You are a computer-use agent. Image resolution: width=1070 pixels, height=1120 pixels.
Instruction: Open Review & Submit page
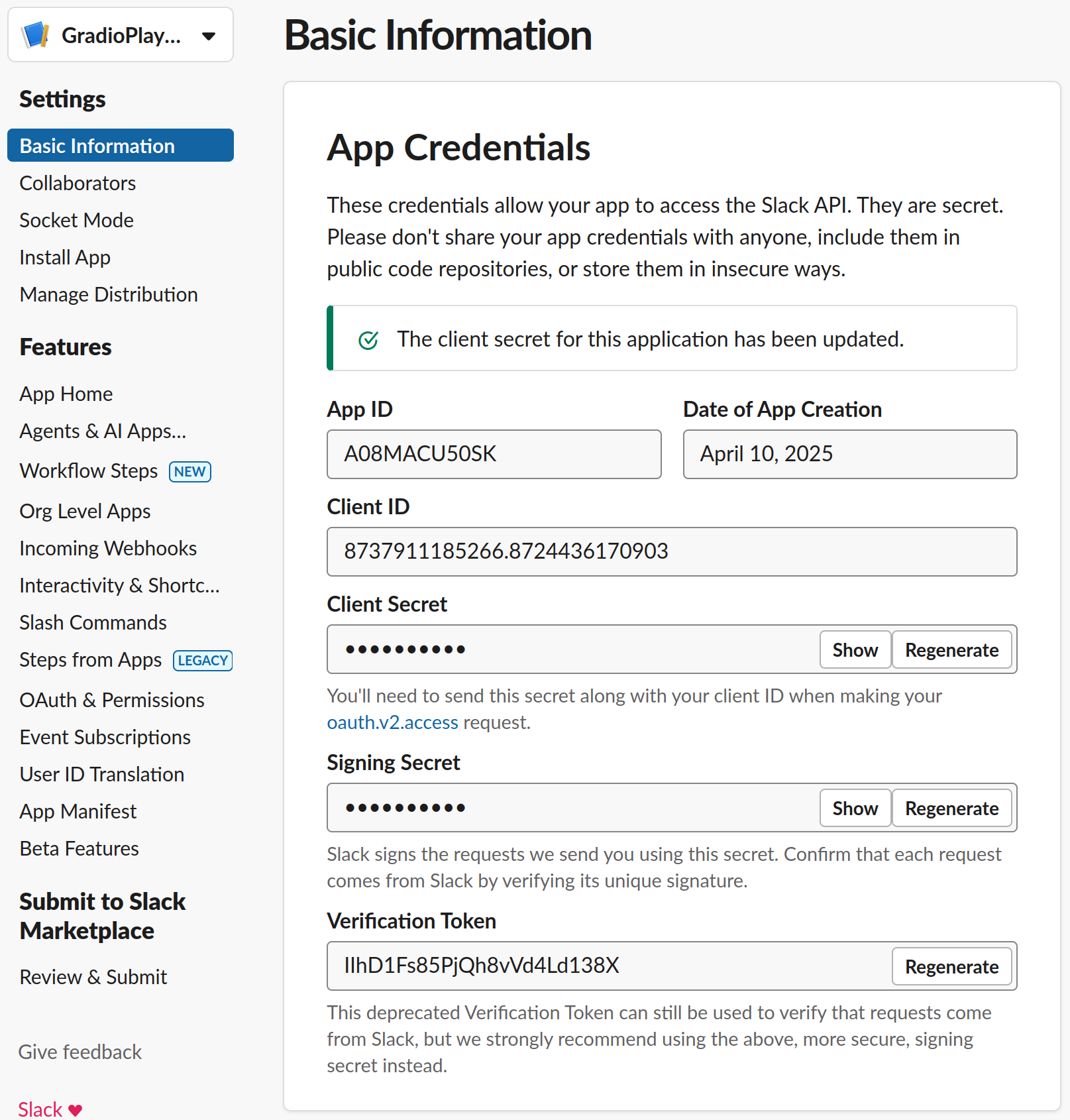tap(93, 977)
